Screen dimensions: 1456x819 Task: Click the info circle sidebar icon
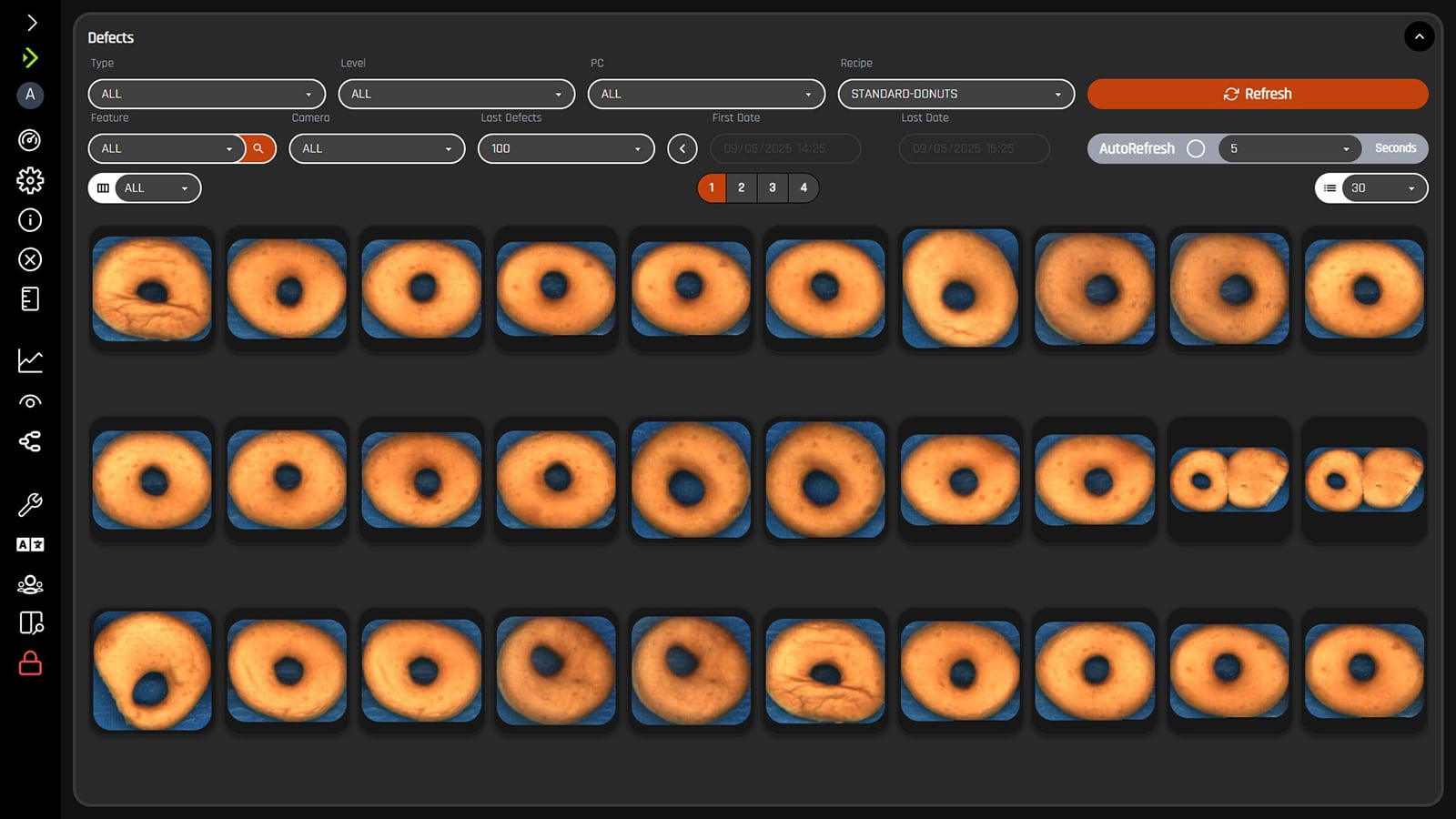pyautogui.click(x=30, y=220)
